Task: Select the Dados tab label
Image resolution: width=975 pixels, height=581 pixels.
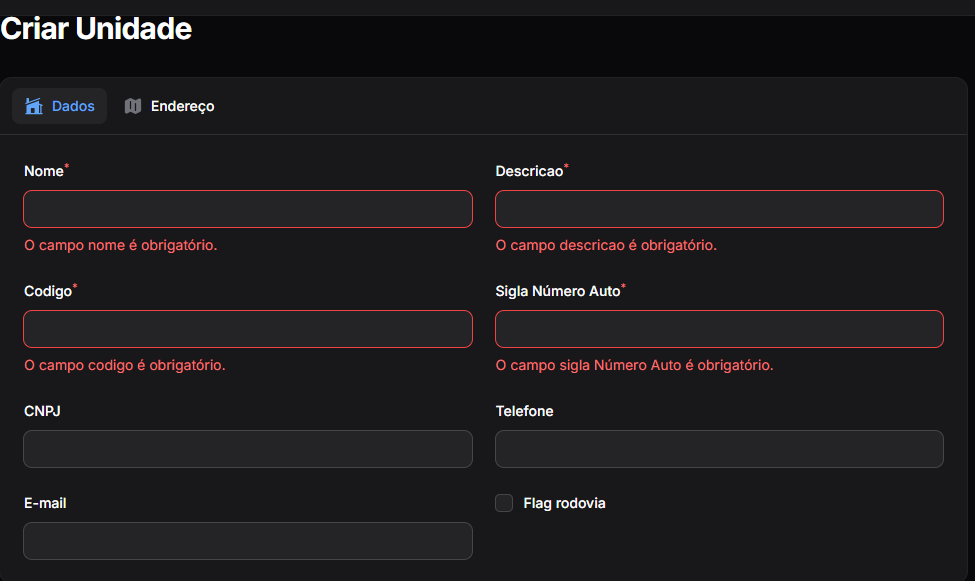Action: click(73, 106)
